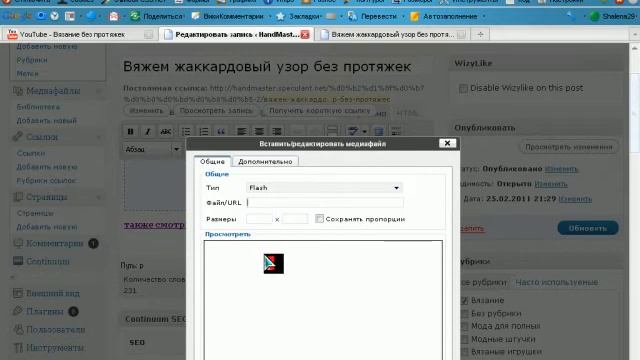
Task: Click Изменить next to Опубликовано status
Action: coord(561,169)
